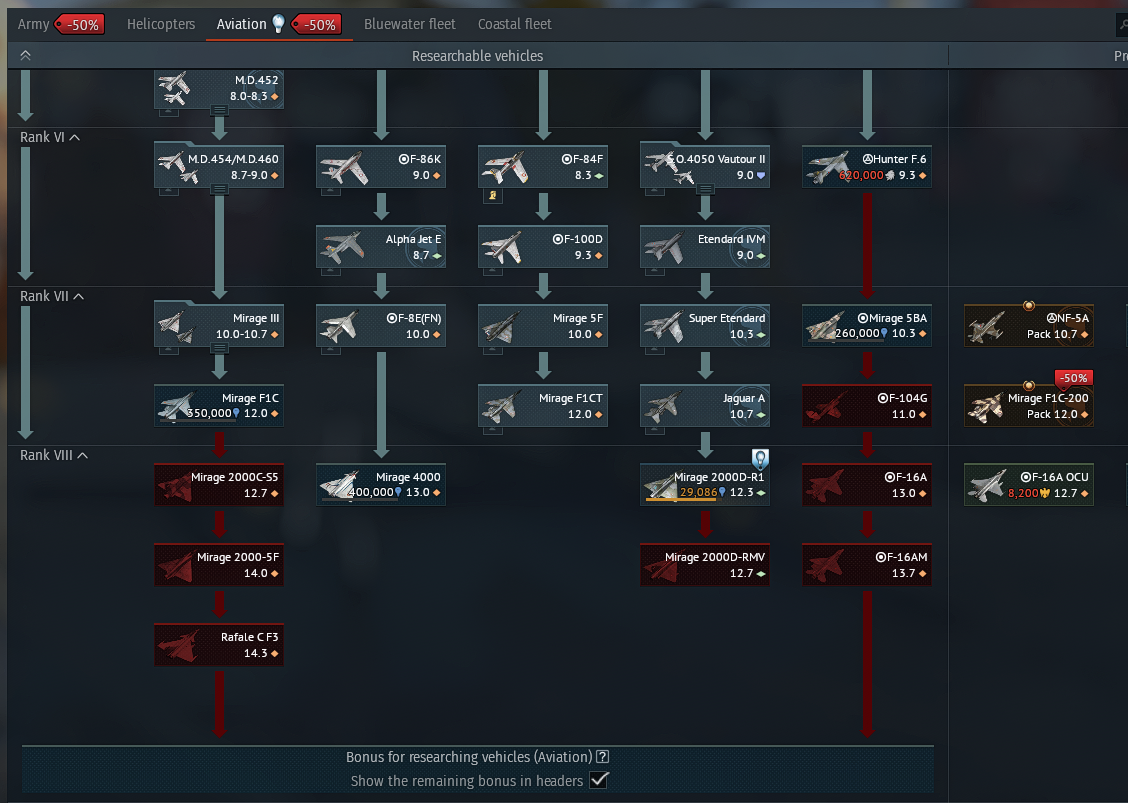Select the locked Mirage 2000-5F
The height and width of the screenshot is (803, 1128).
click(219, 564)
